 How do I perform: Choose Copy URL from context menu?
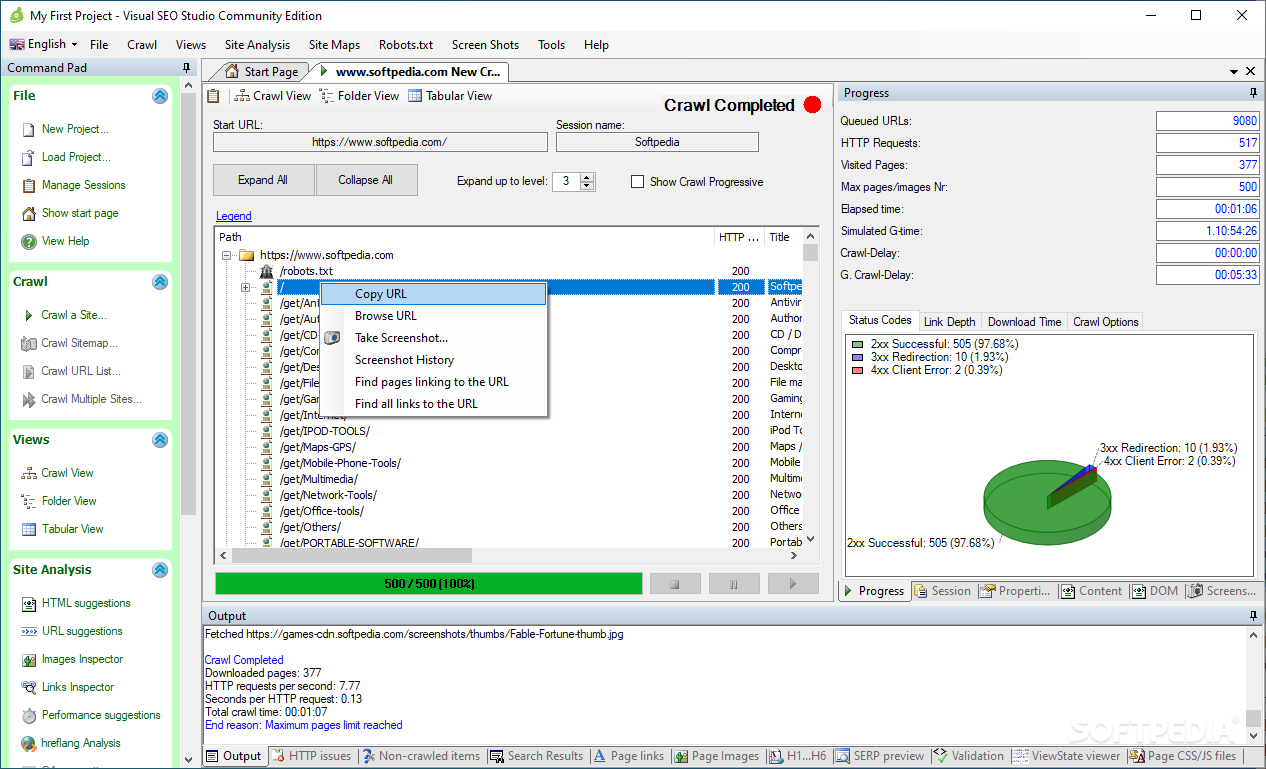coord(434,294)
